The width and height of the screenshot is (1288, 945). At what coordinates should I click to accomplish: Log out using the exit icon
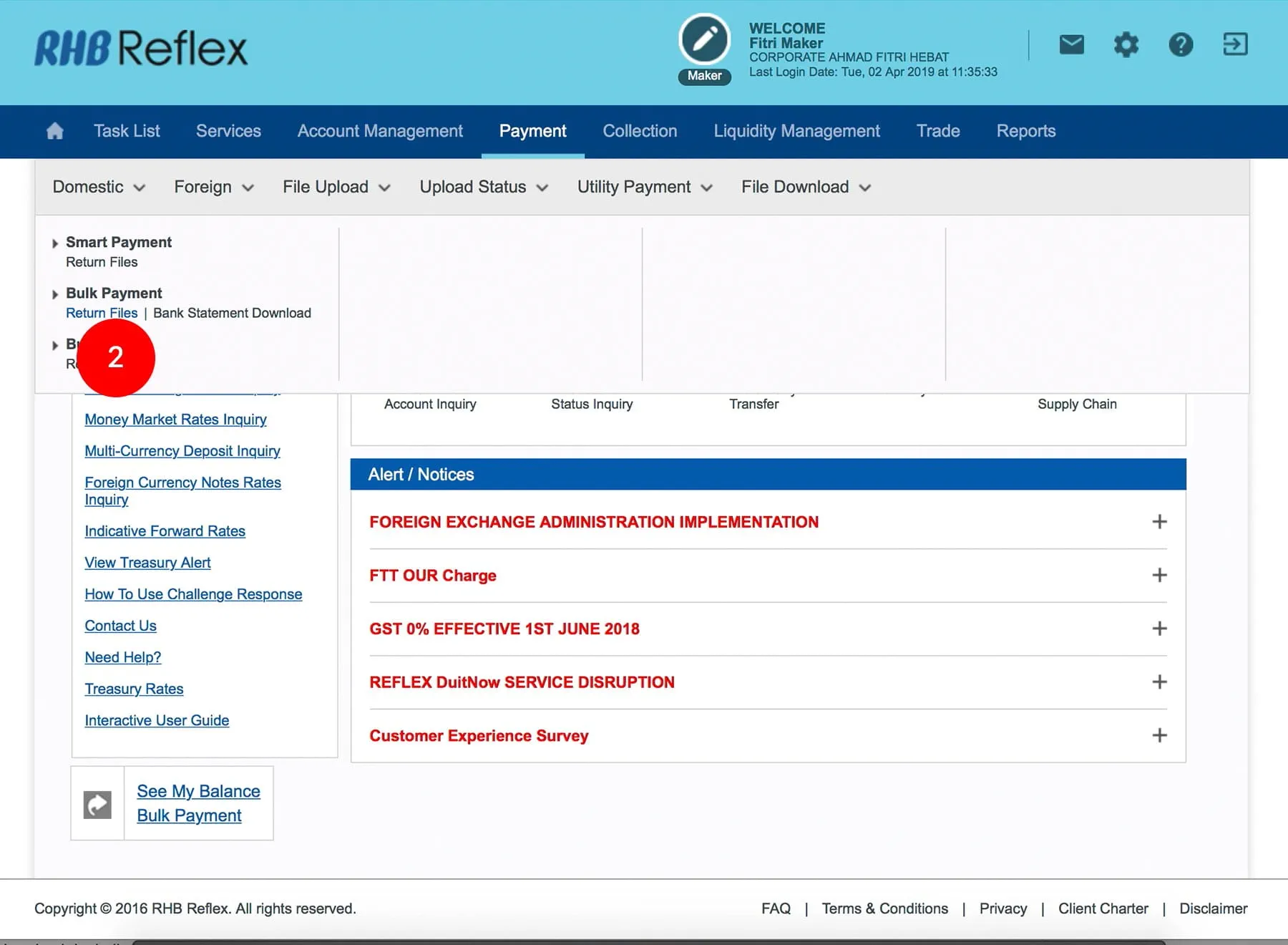pos(1235,45)
